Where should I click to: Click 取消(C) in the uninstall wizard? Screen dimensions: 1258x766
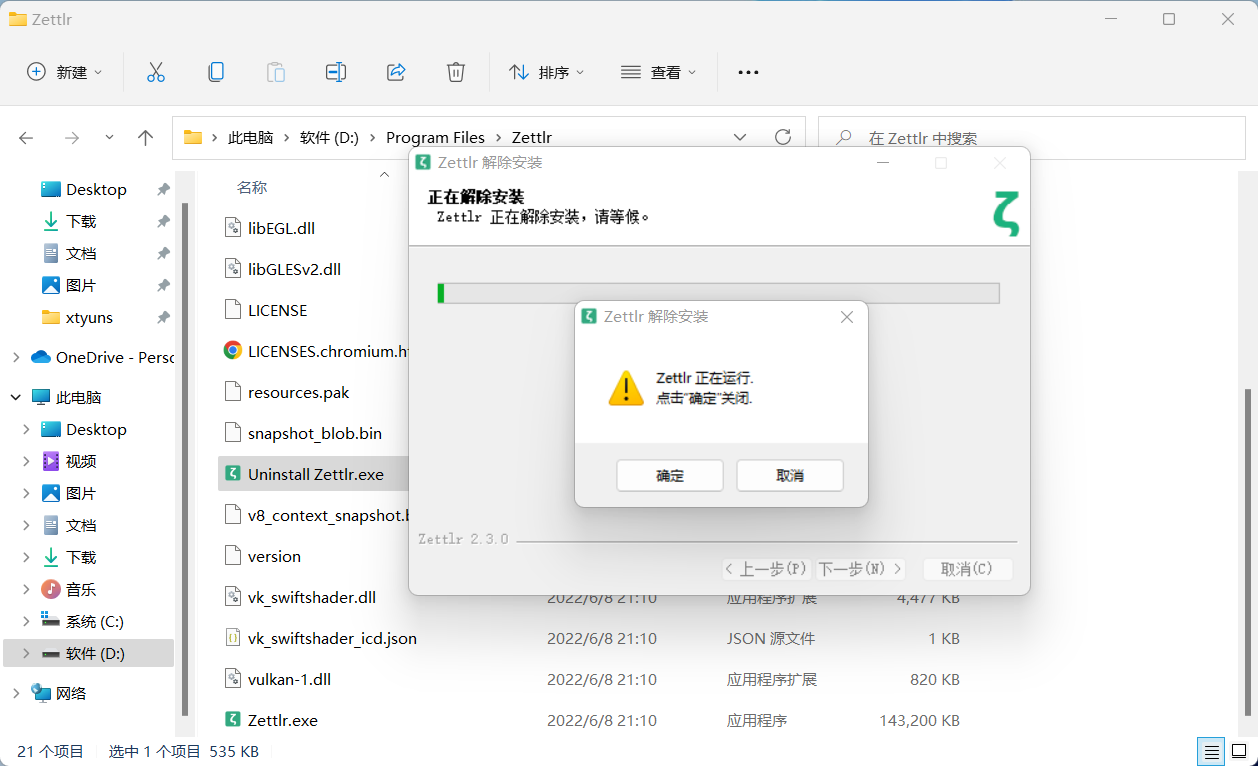[x=966, y=568]
